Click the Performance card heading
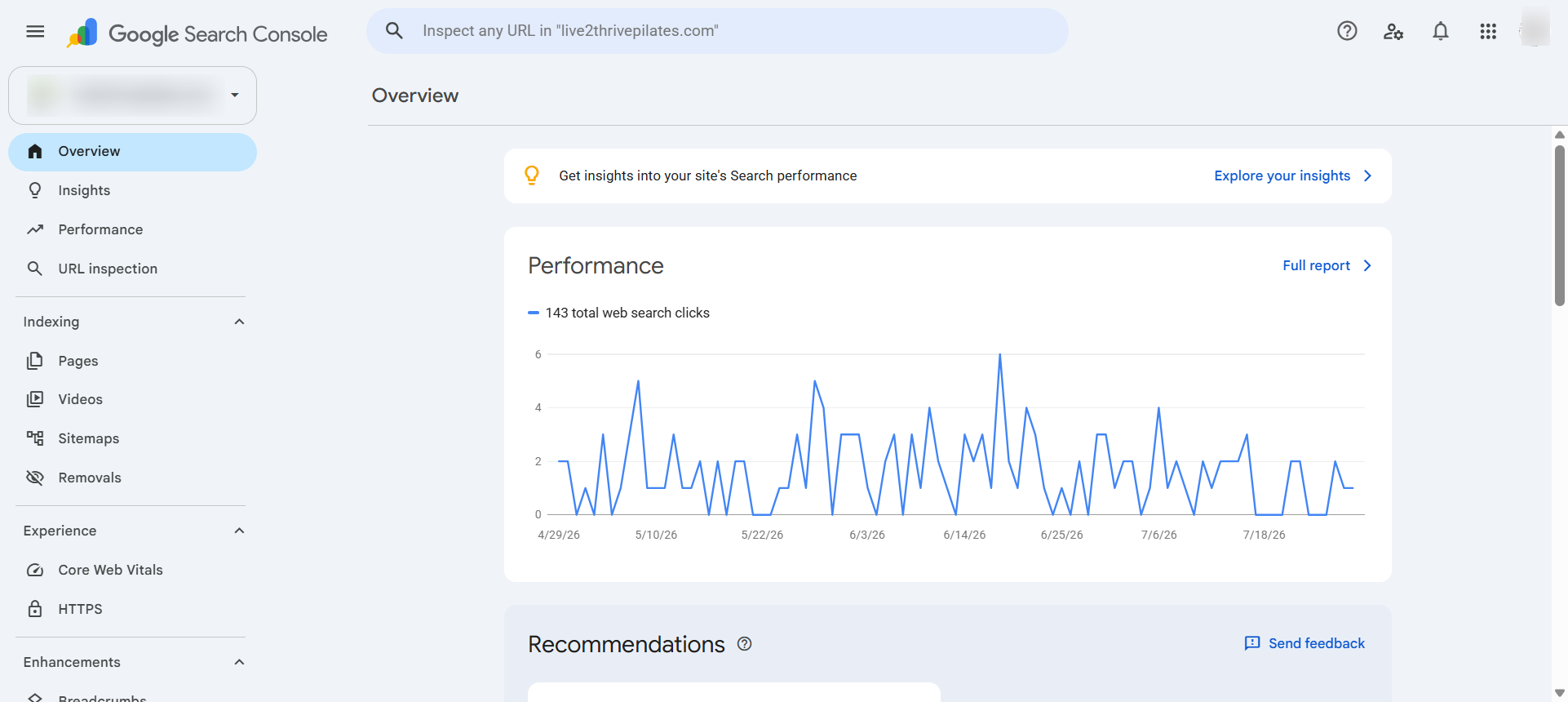1568x702 pixels. tap(596, 265)
